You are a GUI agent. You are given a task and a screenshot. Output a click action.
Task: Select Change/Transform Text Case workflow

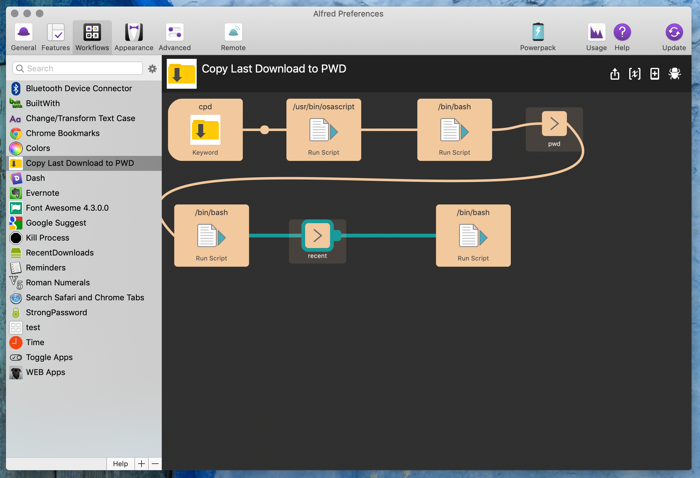[x=84, y=118]
